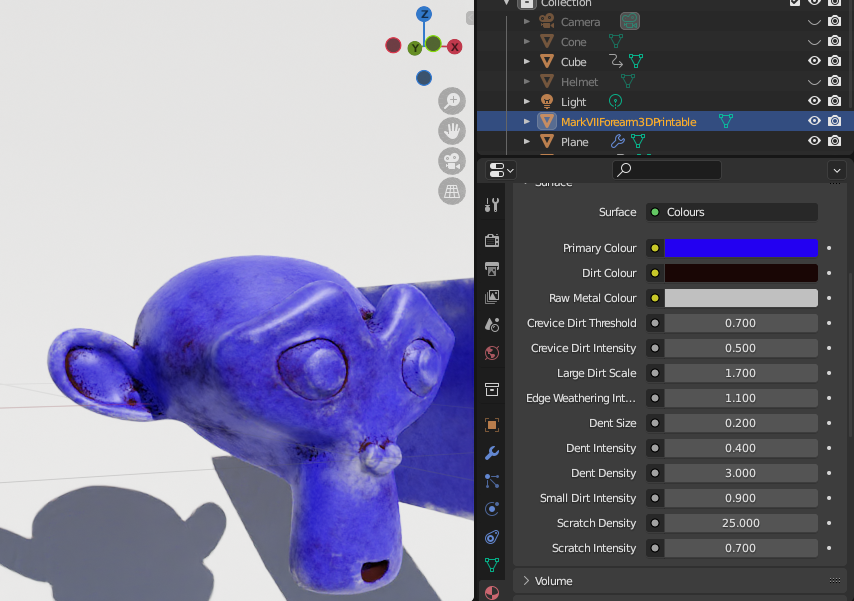Open the Material properties tab
This screenshot has width=854, height=601.
(492, 592)
